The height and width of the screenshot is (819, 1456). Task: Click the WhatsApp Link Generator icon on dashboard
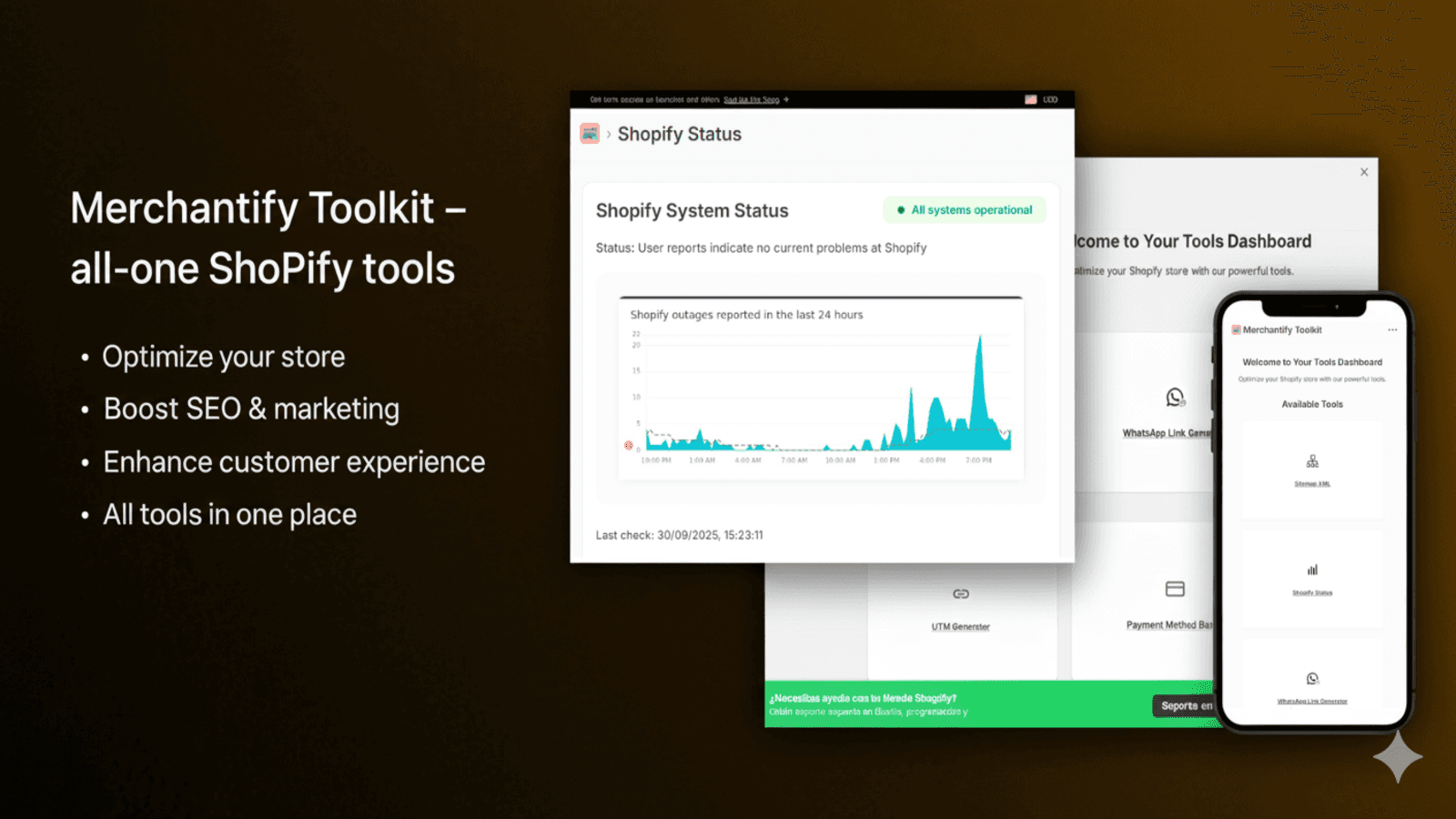click(1175, 397)
